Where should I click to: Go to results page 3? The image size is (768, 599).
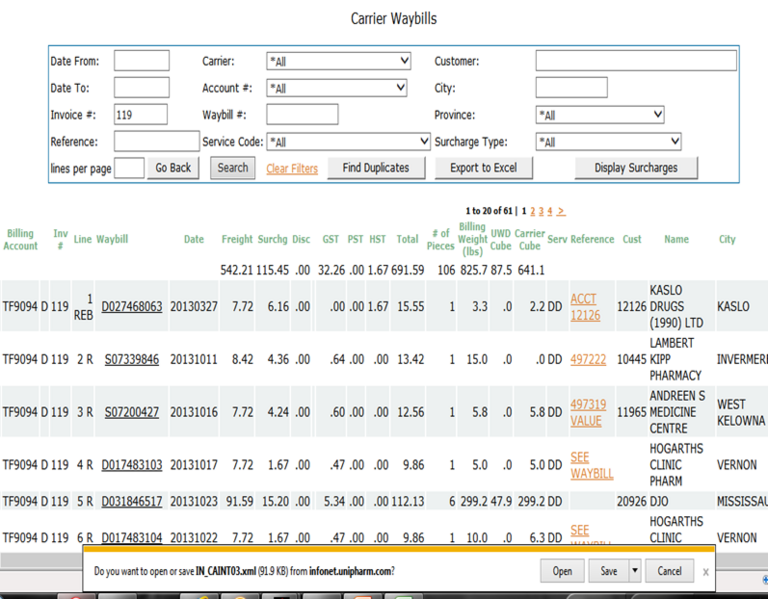click(x=541, y=211)
